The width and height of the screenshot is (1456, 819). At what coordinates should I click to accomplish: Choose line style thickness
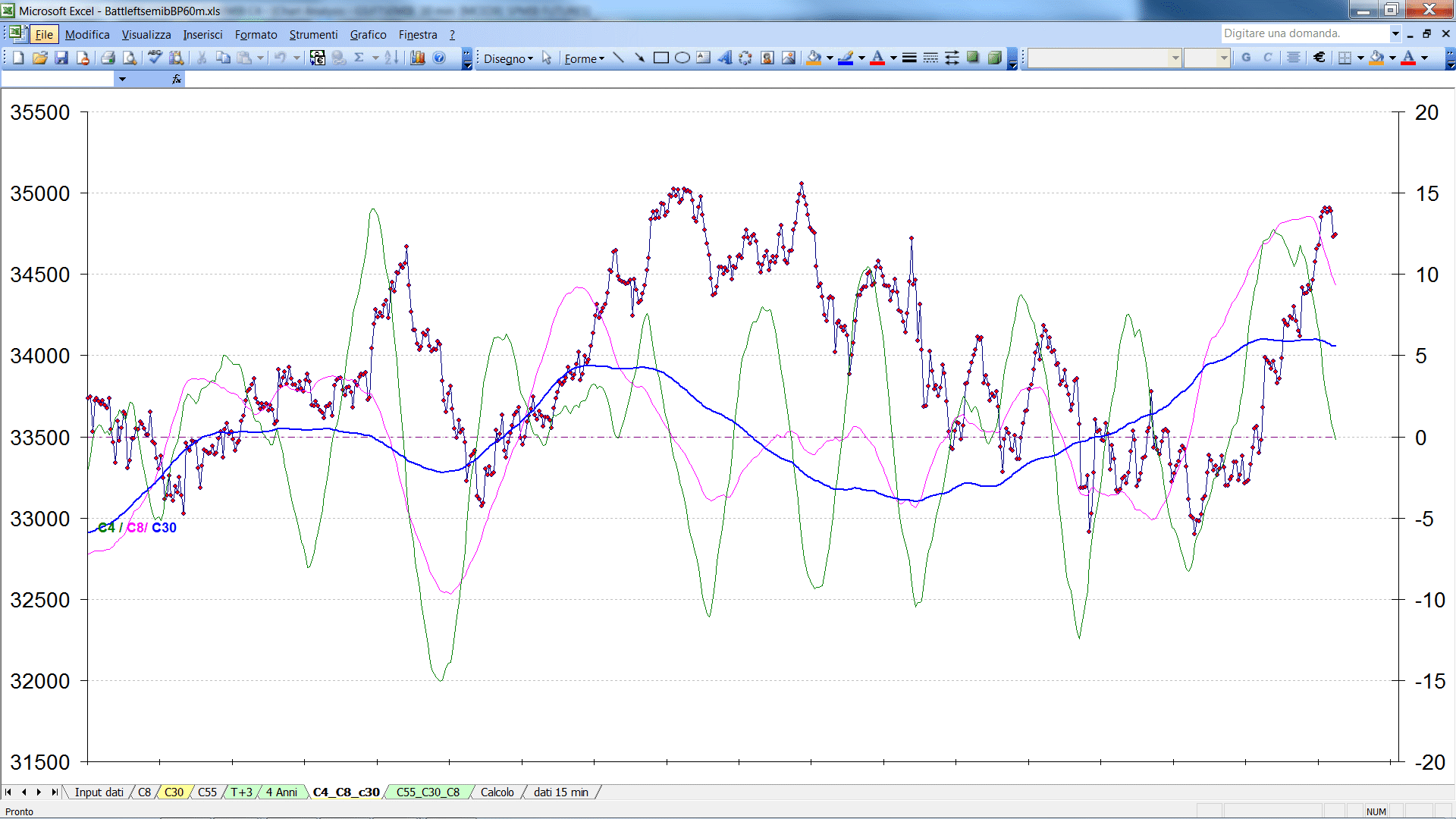(909, 58)
